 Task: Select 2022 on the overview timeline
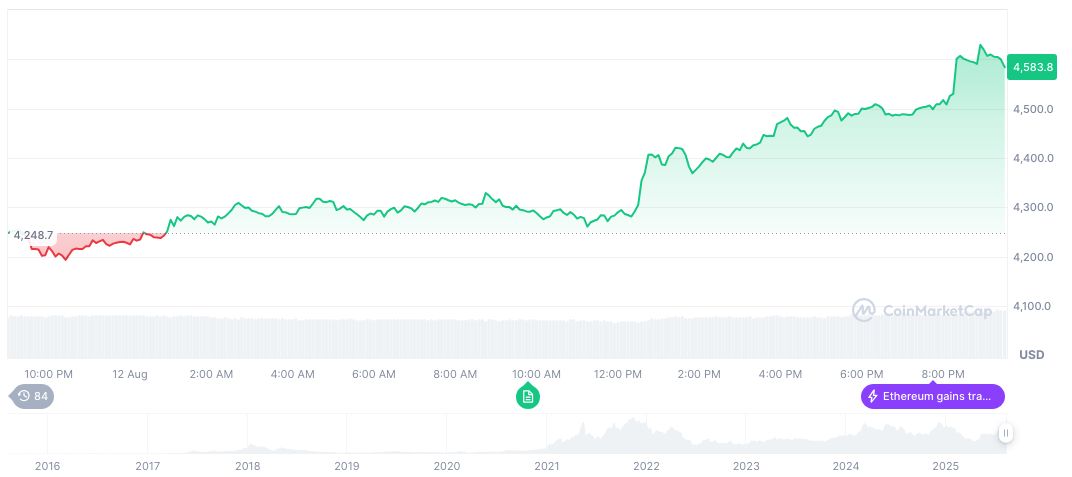point(647,466)
